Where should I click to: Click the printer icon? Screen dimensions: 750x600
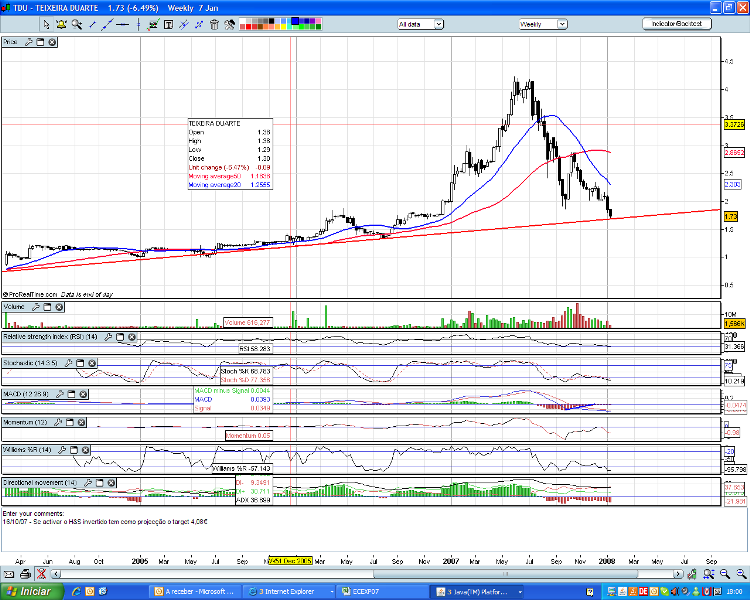pos(26,574)
